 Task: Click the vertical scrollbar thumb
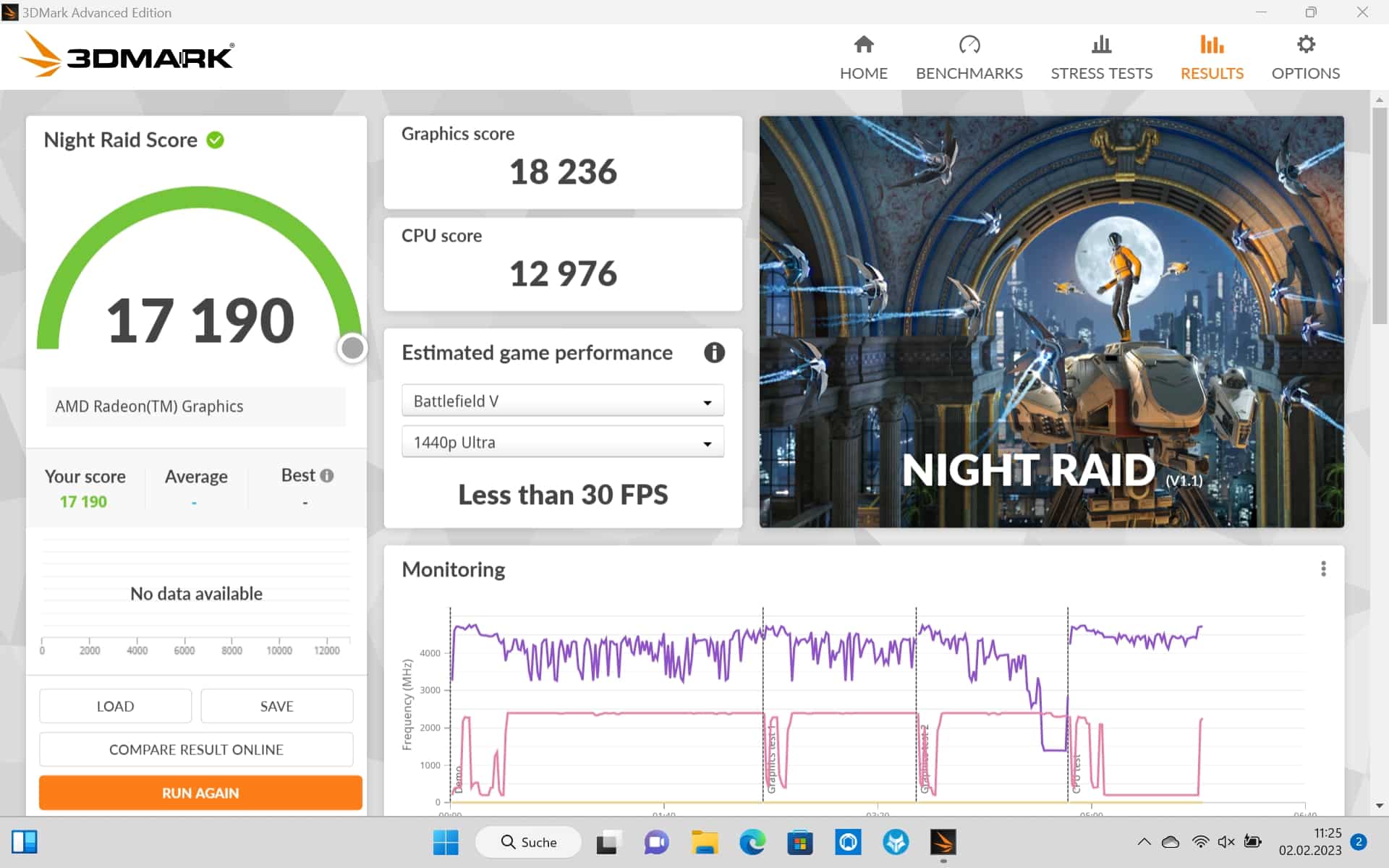pyautogui.click(x=1379, y=217)
